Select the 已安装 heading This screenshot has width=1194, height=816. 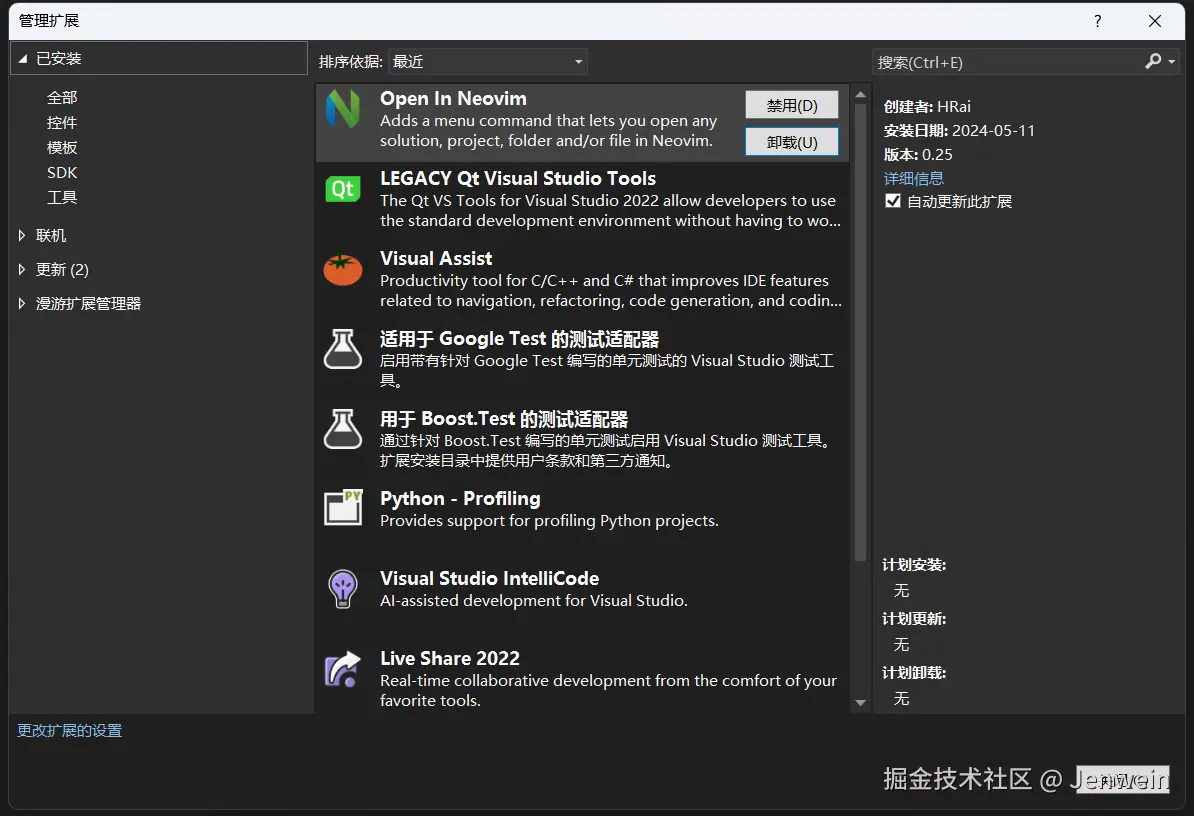click(x=59, y=59)
